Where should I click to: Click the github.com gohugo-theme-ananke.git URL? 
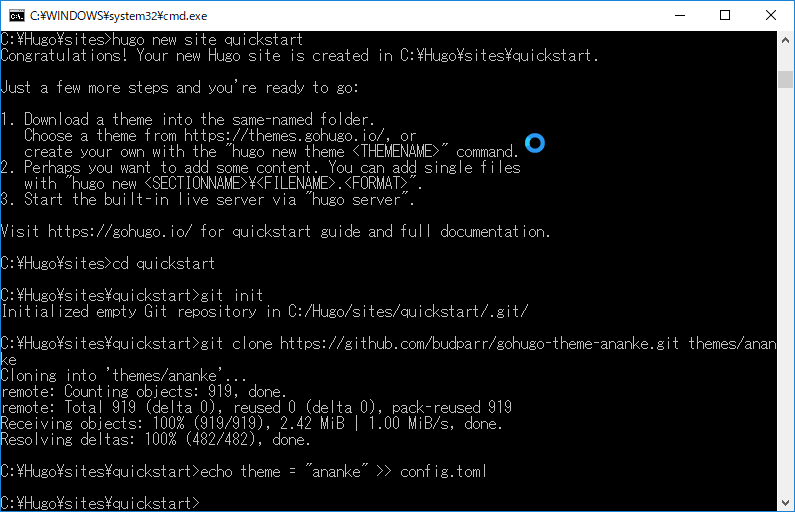pos(479,344)
